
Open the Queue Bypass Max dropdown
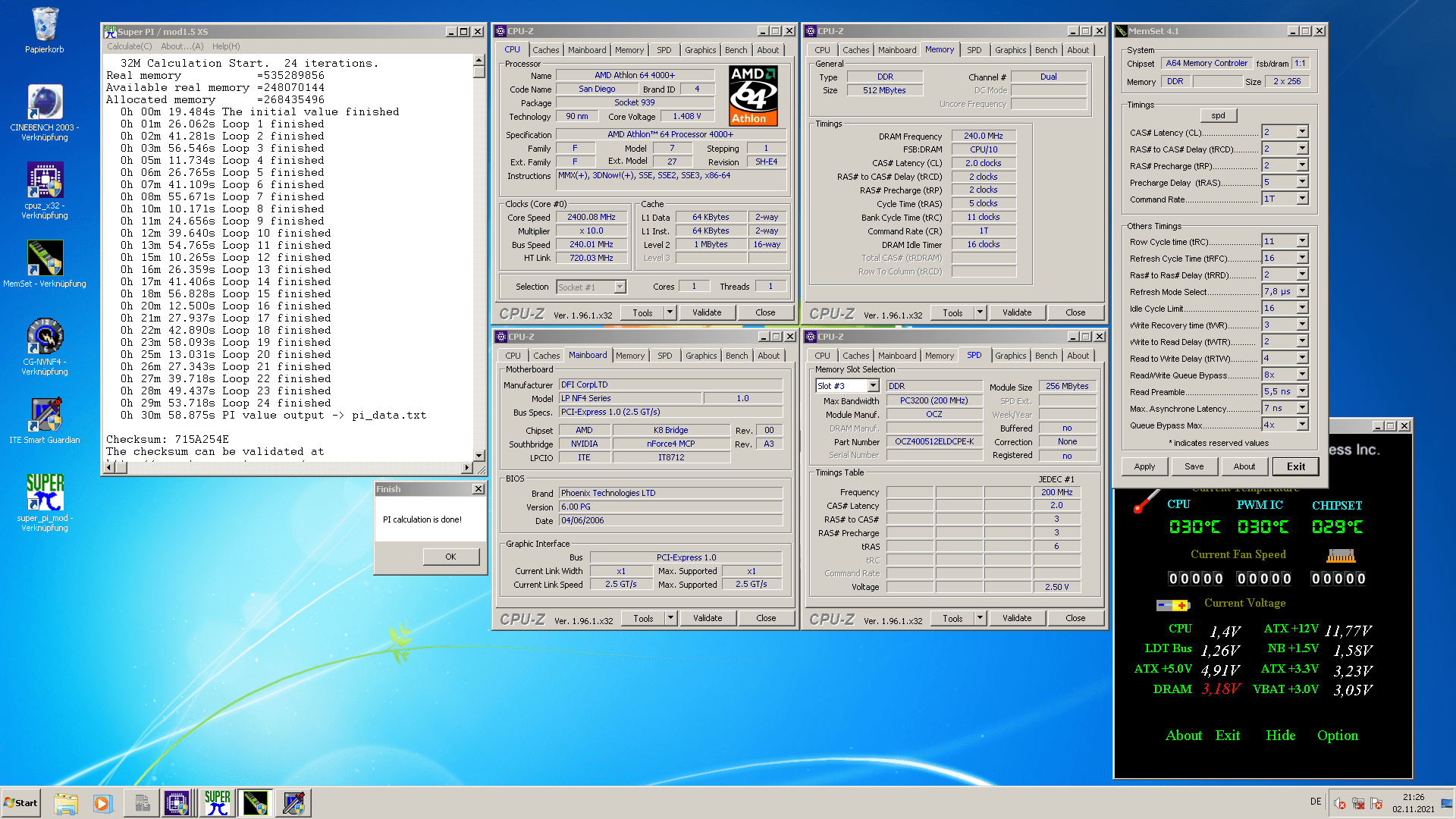(1302, 424)
